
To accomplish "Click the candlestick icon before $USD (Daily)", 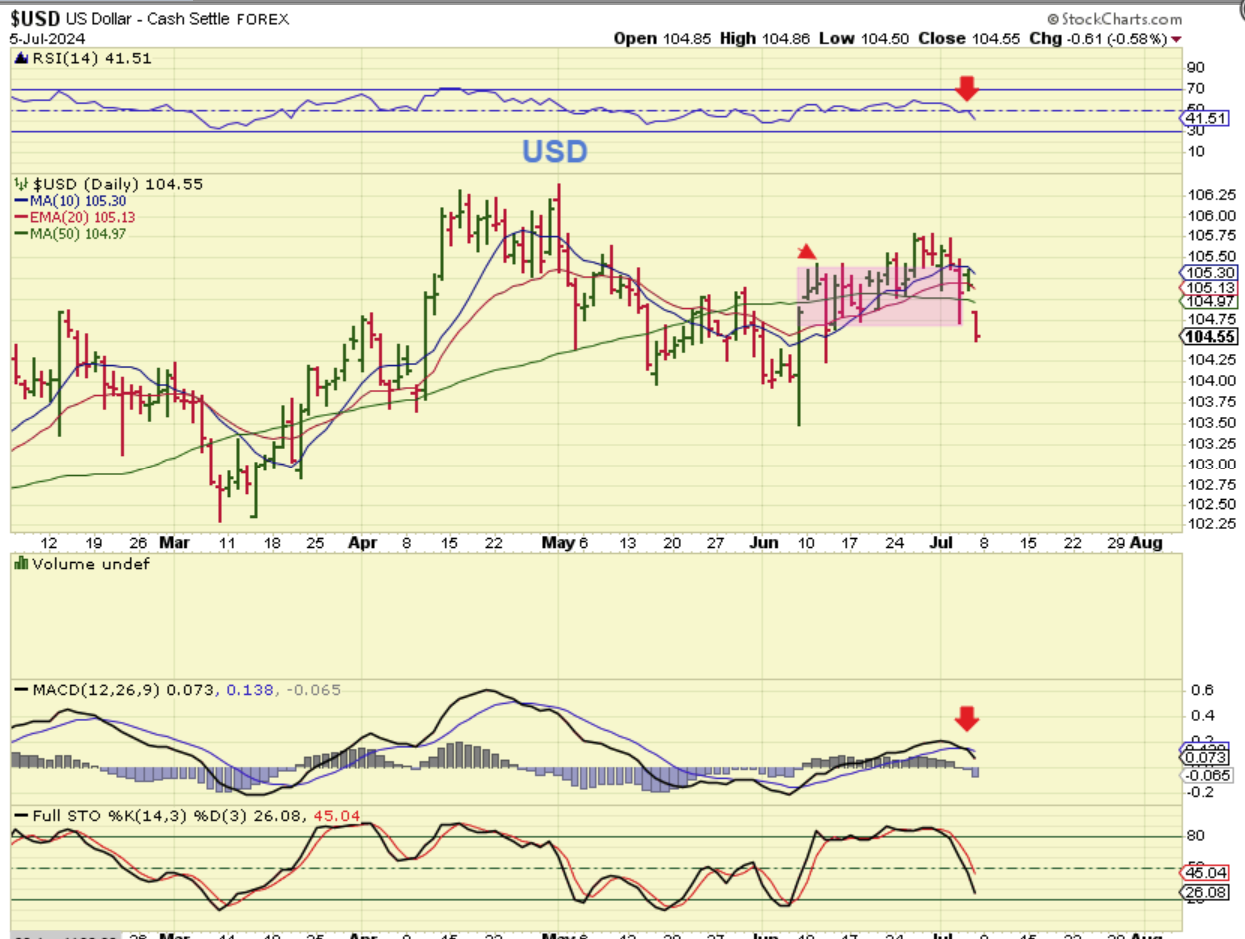I will pyautogui.click(x=20, y=185).
